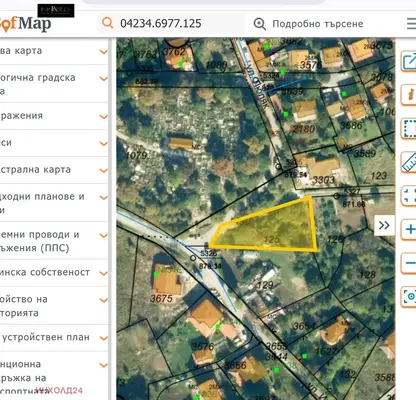Click the locate target icon

pos(409,296)
